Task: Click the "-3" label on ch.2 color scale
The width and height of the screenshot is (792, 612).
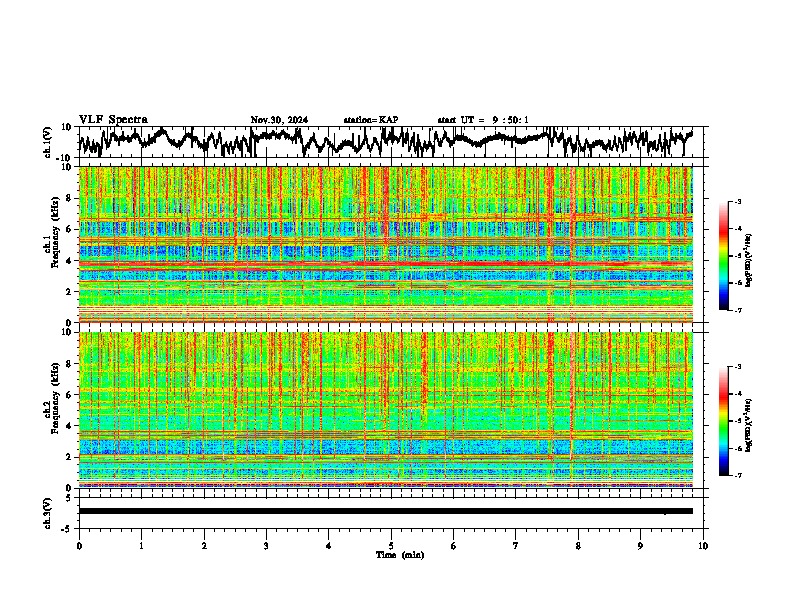Action: (x=737, y=367)
